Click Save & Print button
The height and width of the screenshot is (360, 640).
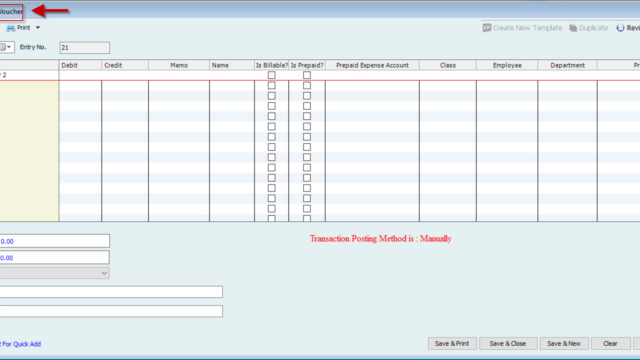(452, 344)
